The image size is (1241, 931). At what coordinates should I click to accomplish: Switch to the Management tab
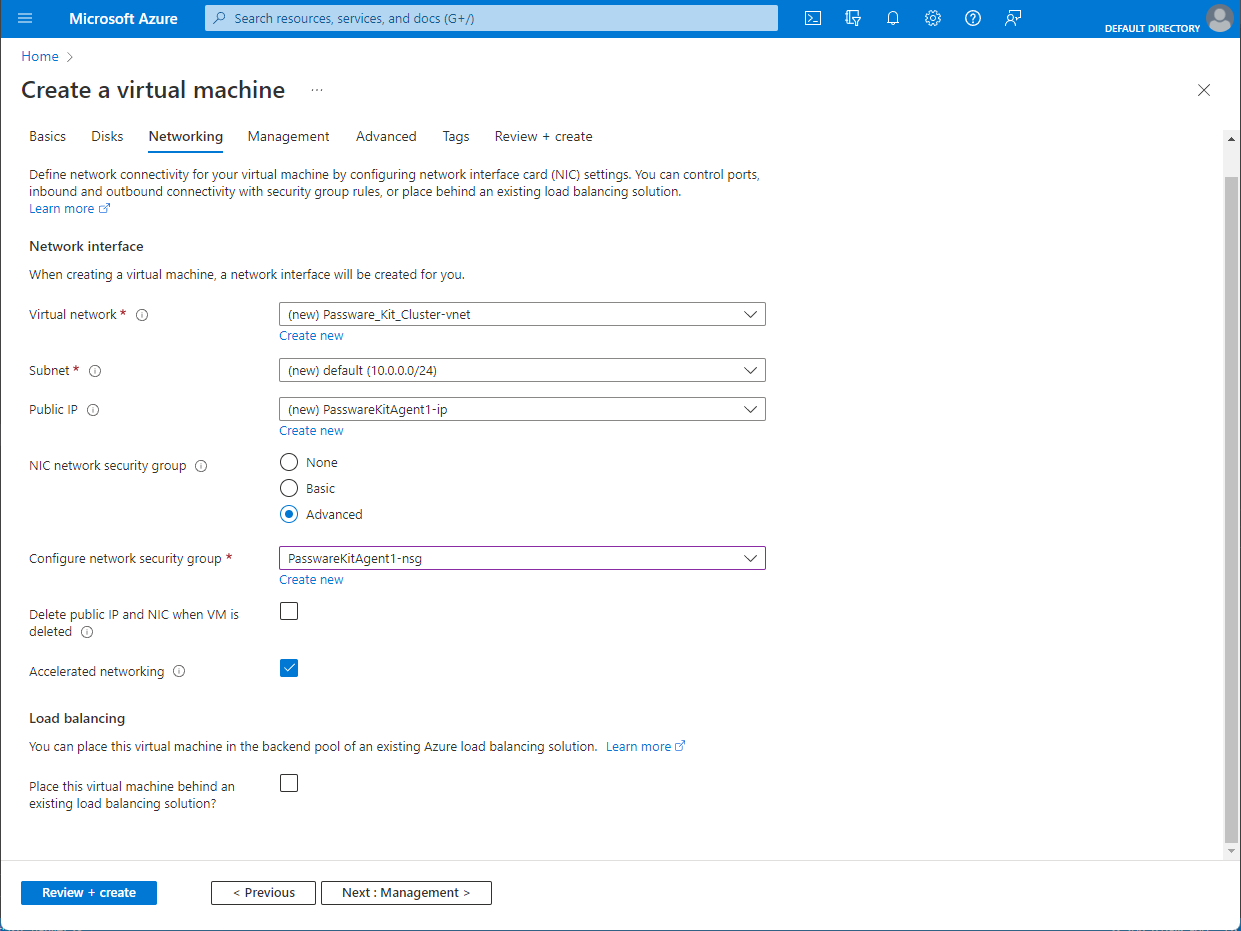tap(288, 136)
